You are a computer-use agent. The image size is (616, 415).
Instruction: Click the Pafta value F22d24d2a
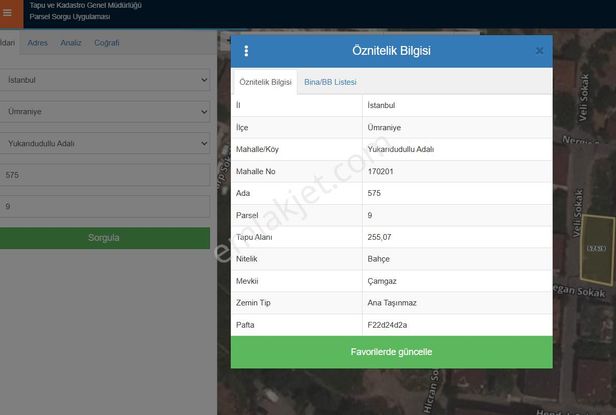pos(387,325)
